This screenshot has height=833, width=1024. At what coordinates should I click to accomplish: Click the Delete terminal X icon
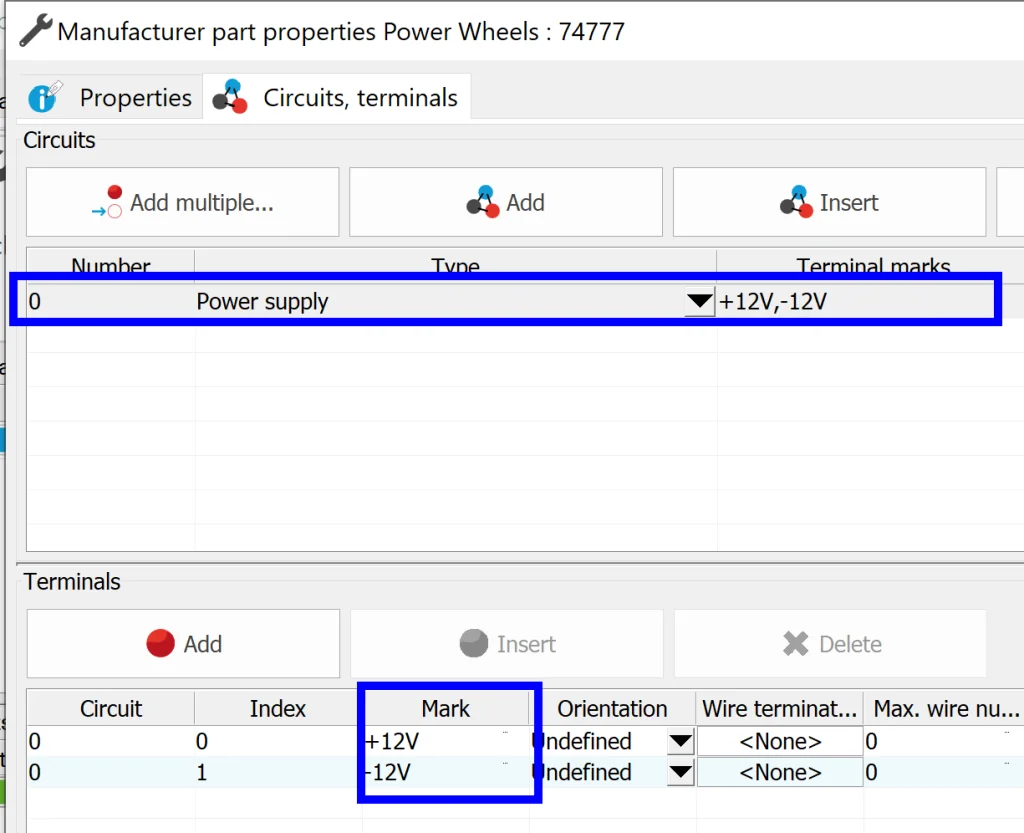click(796, 644)
